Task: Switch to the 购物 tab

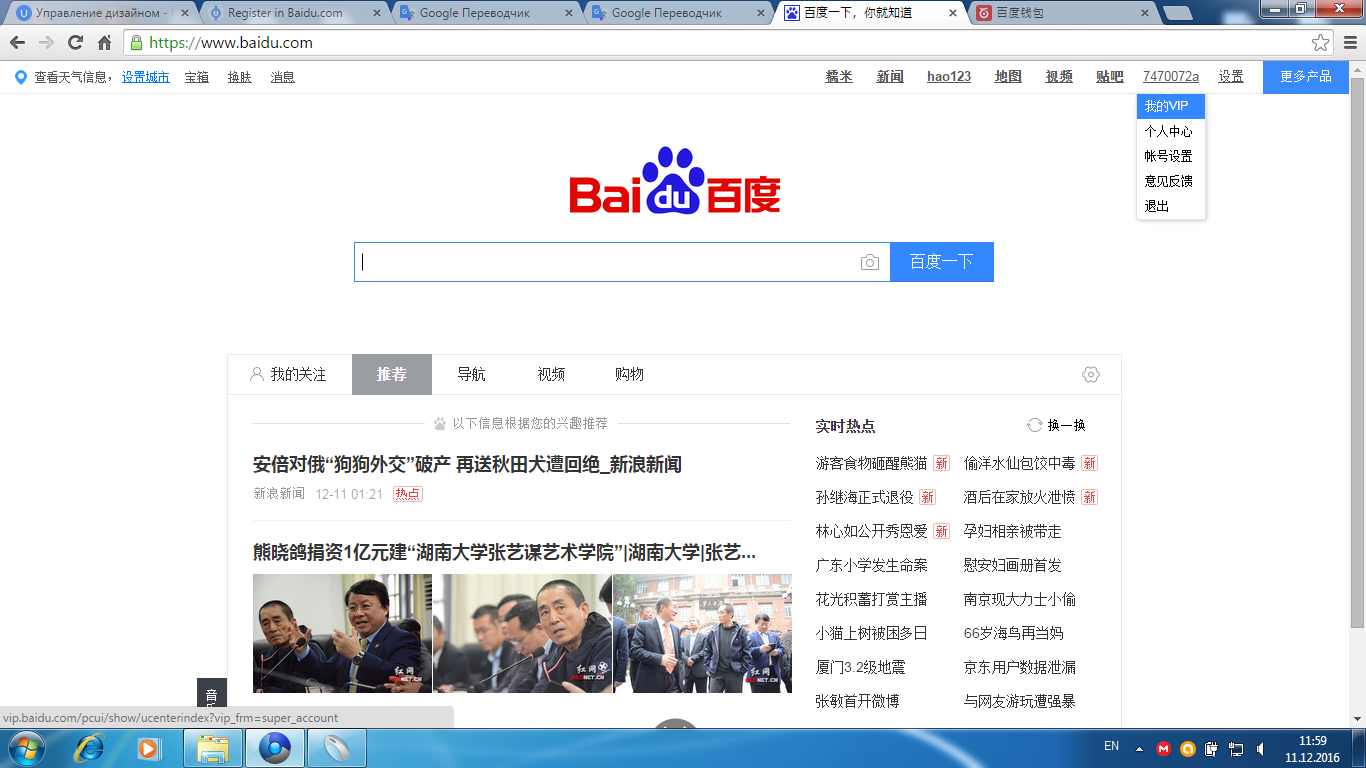Action: 629,374
